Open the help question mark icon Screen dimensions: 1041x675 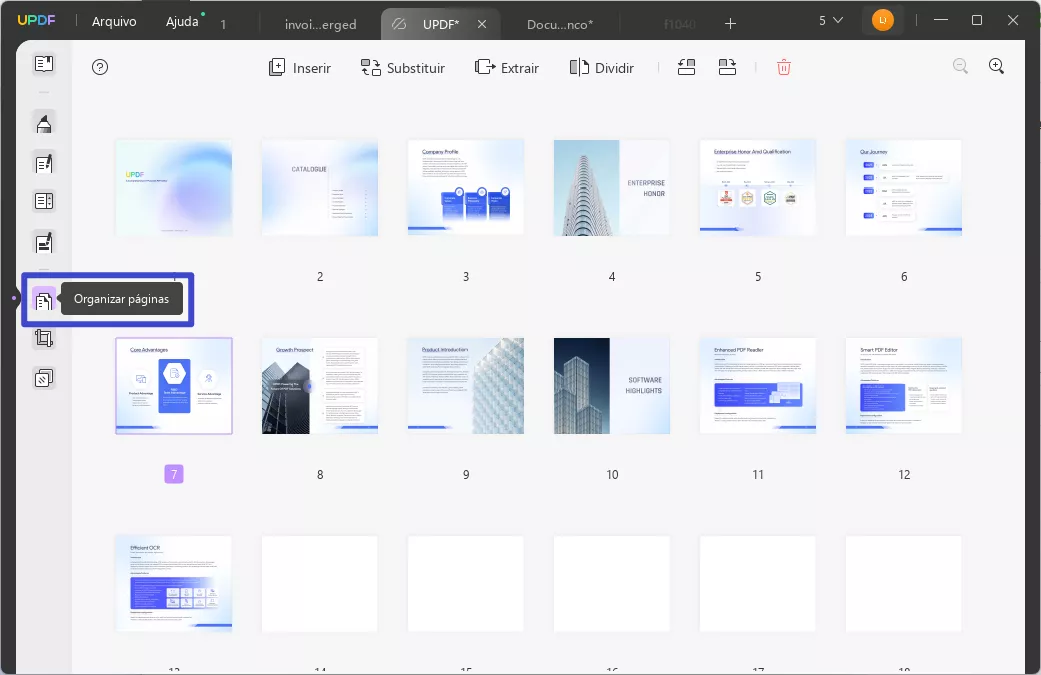click(x=99, y=67)
